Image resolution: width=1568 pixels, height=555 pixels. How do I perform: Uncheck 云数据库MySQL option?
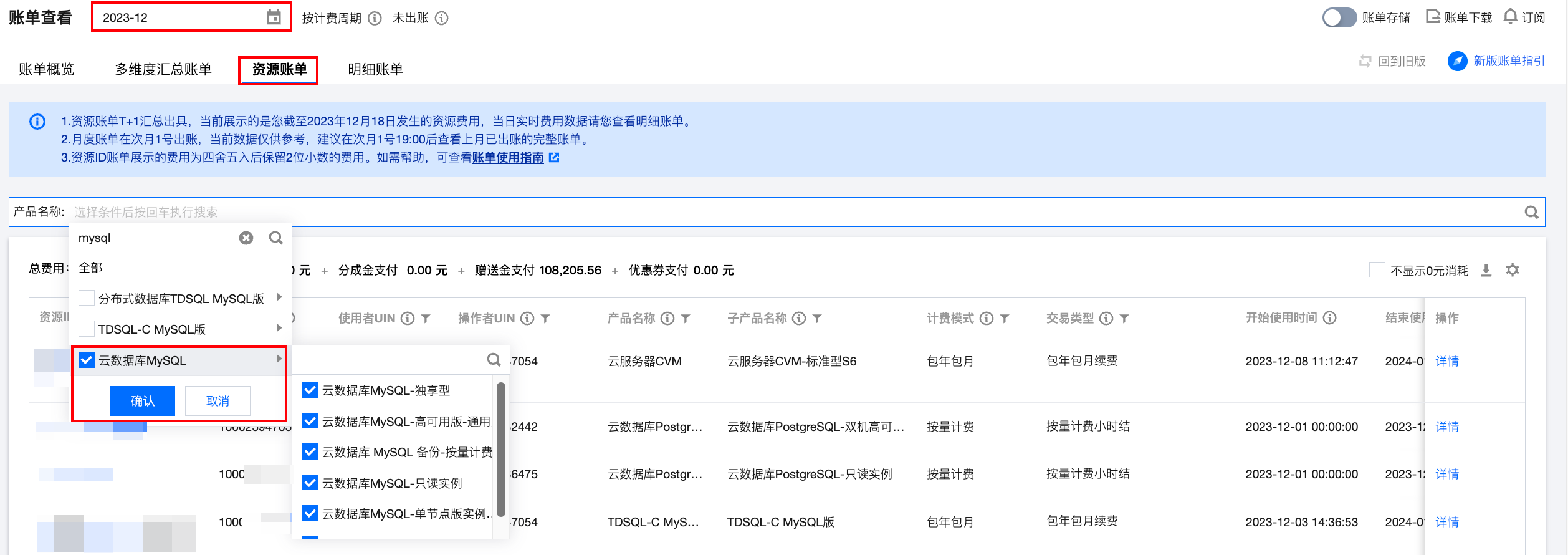87,360
